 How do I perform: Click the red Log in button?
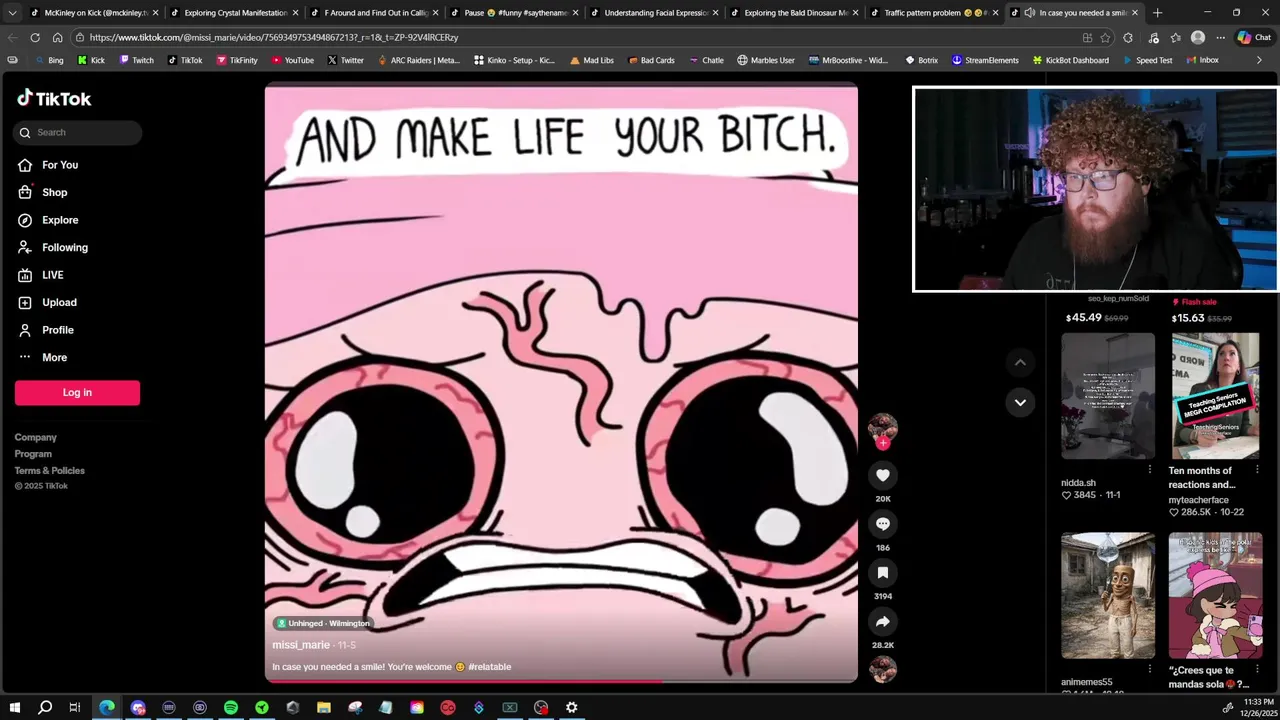[77, 393]
